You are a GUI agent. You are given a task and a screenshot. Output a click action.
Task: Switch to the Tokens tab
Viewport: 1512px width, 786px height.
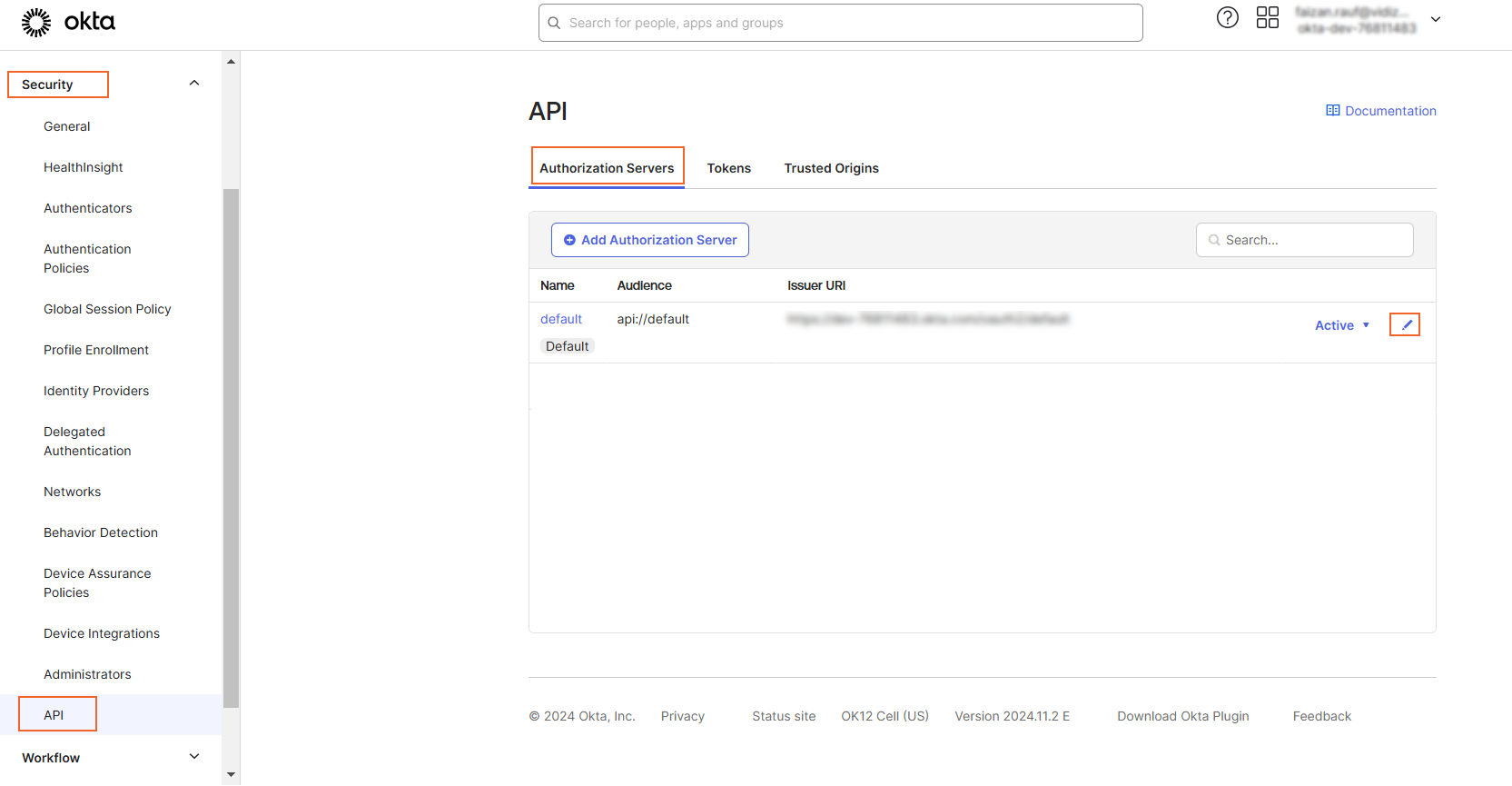tap(728, 168)
